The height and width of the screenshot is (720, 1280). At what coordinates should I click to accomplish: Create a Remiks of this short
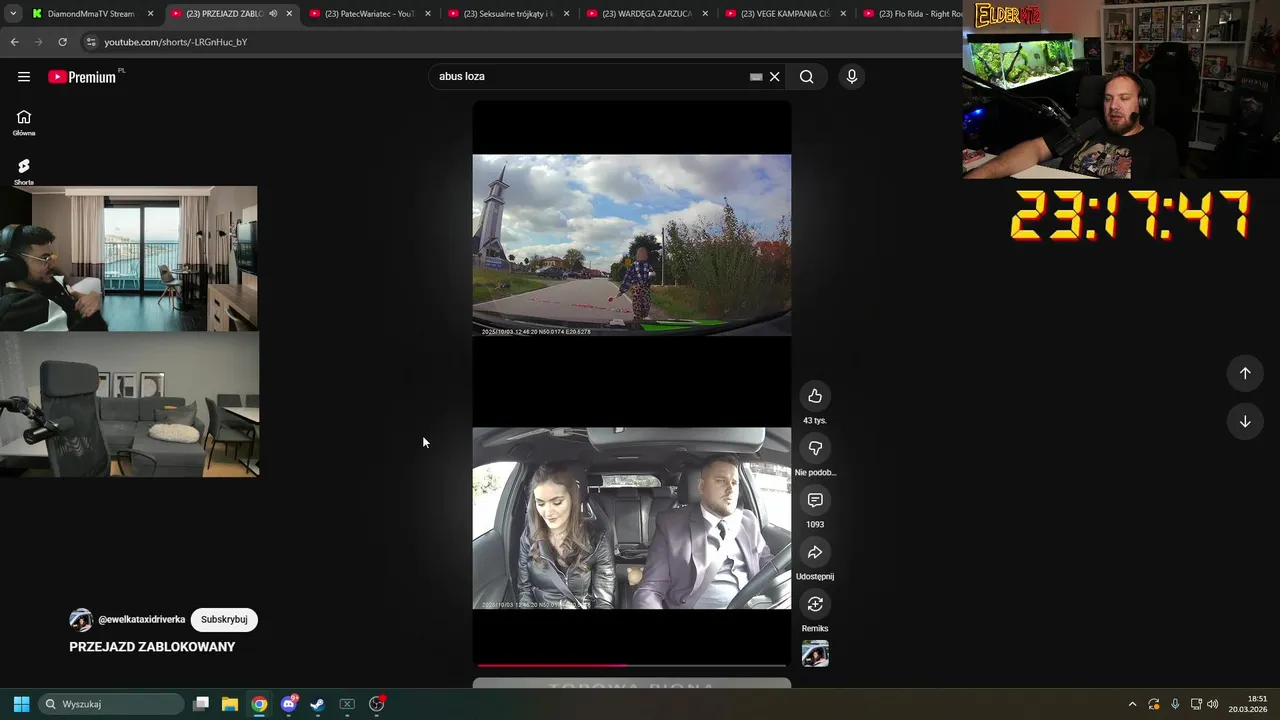point(815,604)
